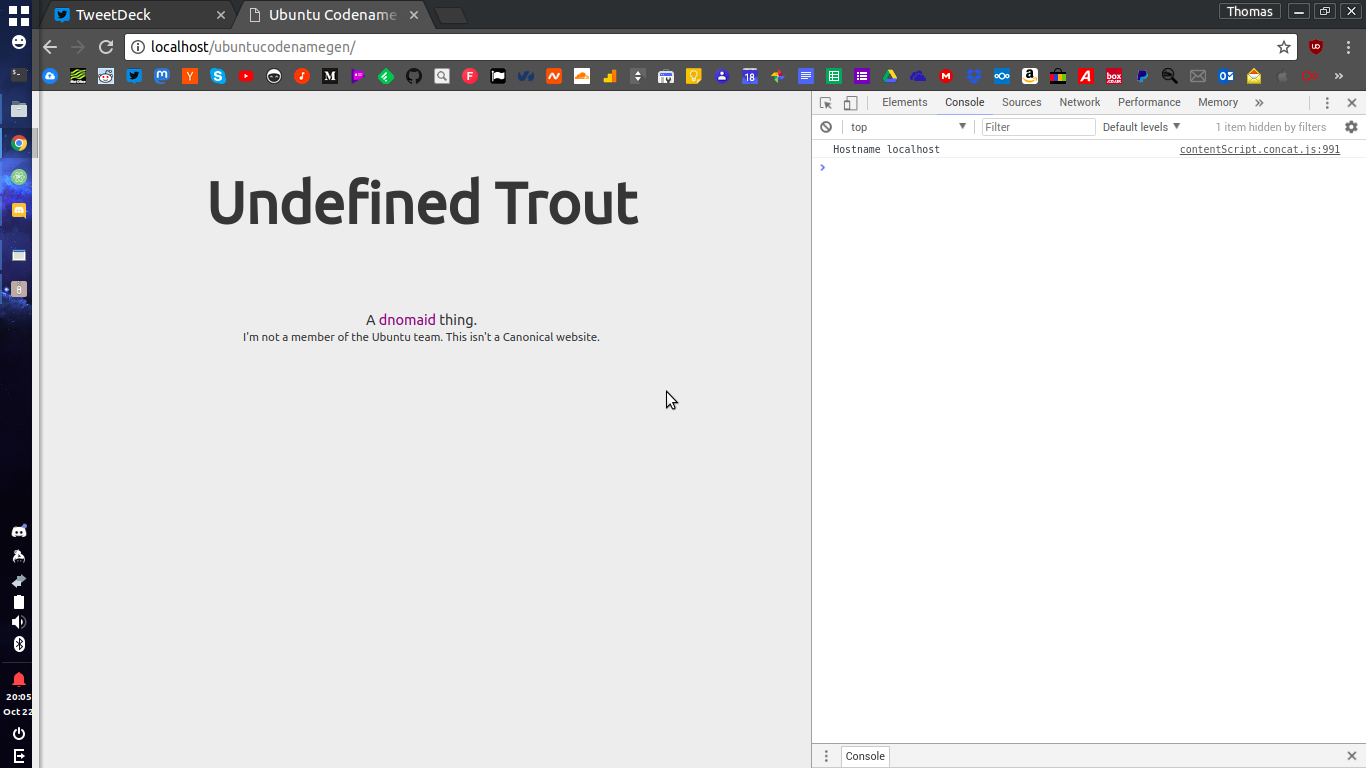Open the YouTube bookmark icon

[x=246, y=76]
